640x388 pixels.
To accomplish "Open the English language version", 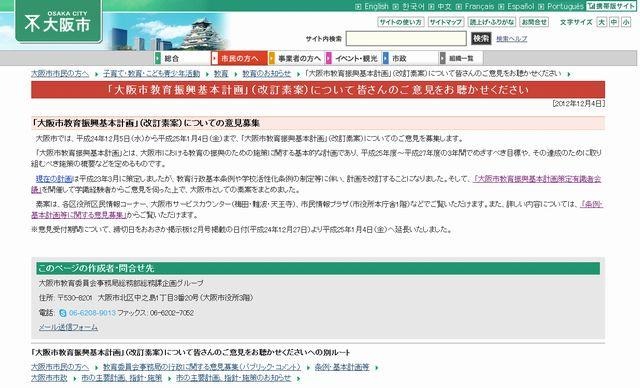I will coord(376,7).
